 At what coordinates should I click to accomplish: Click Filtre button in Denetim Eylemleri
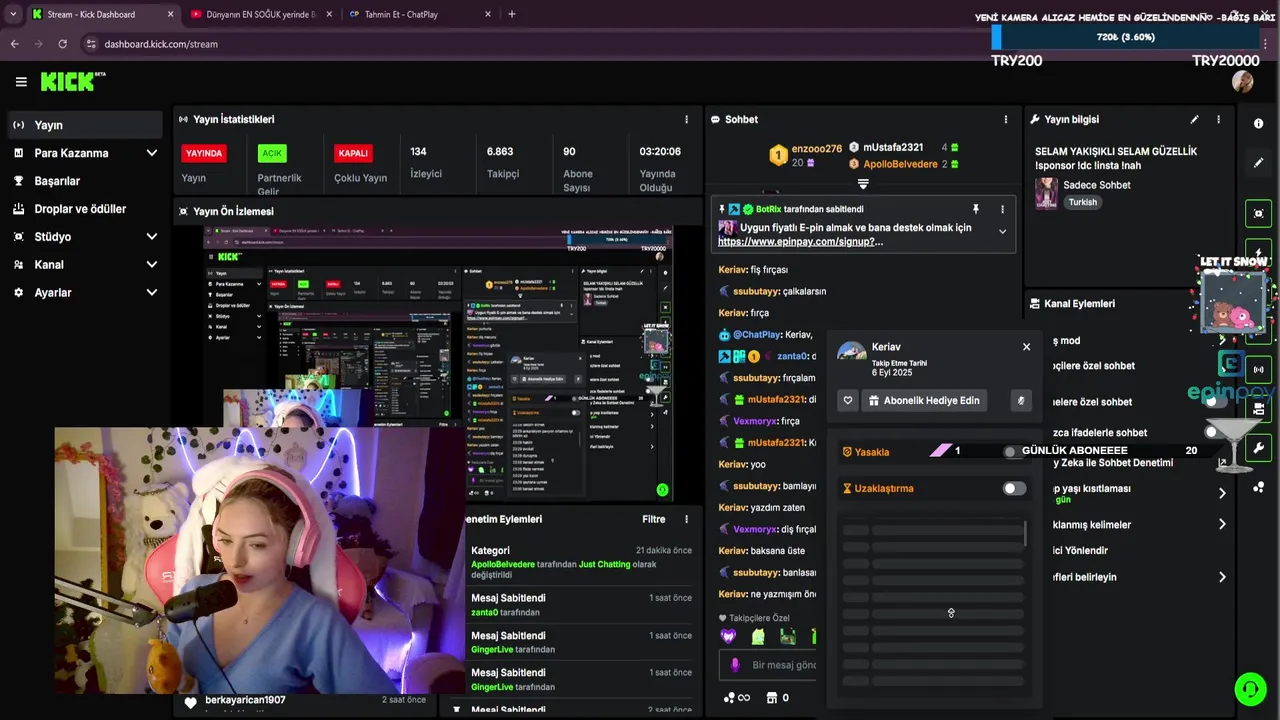653,519
